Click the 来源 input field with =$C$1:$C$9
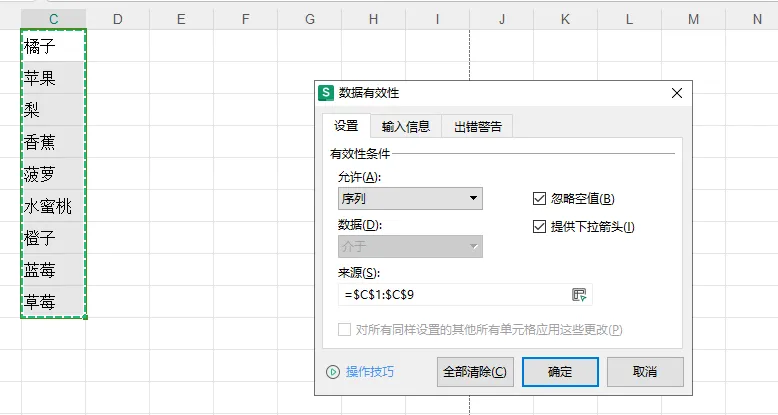Screen dimensions: 778x415 (465, 295)
